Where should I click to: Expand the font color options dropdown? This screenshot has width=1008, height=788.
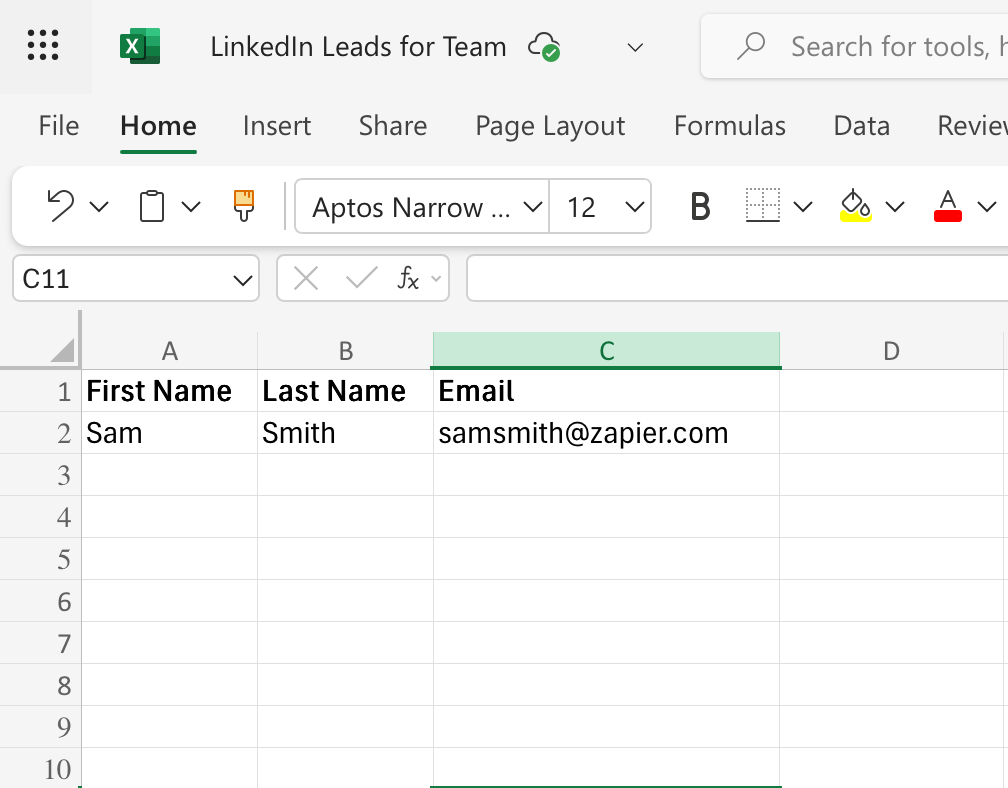(987, 207)
